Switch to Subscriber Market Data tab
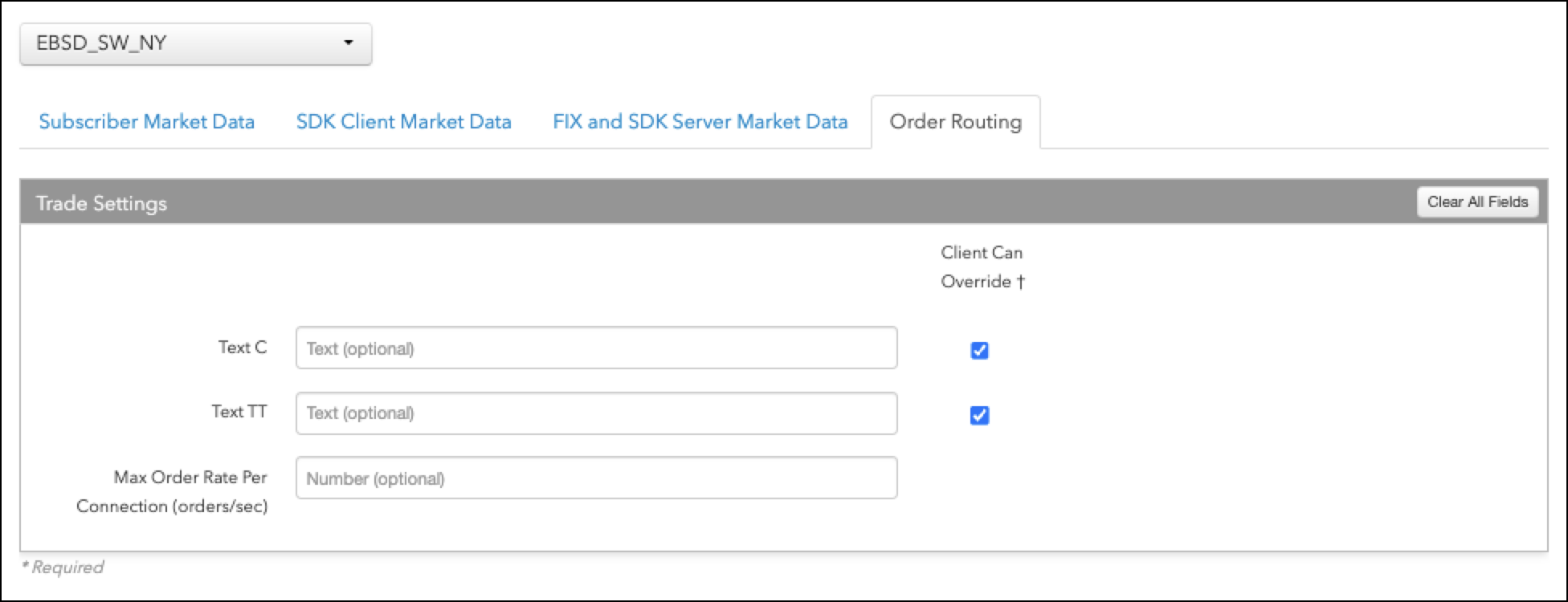Screen dimensions: 1568x602 [147, 122]
